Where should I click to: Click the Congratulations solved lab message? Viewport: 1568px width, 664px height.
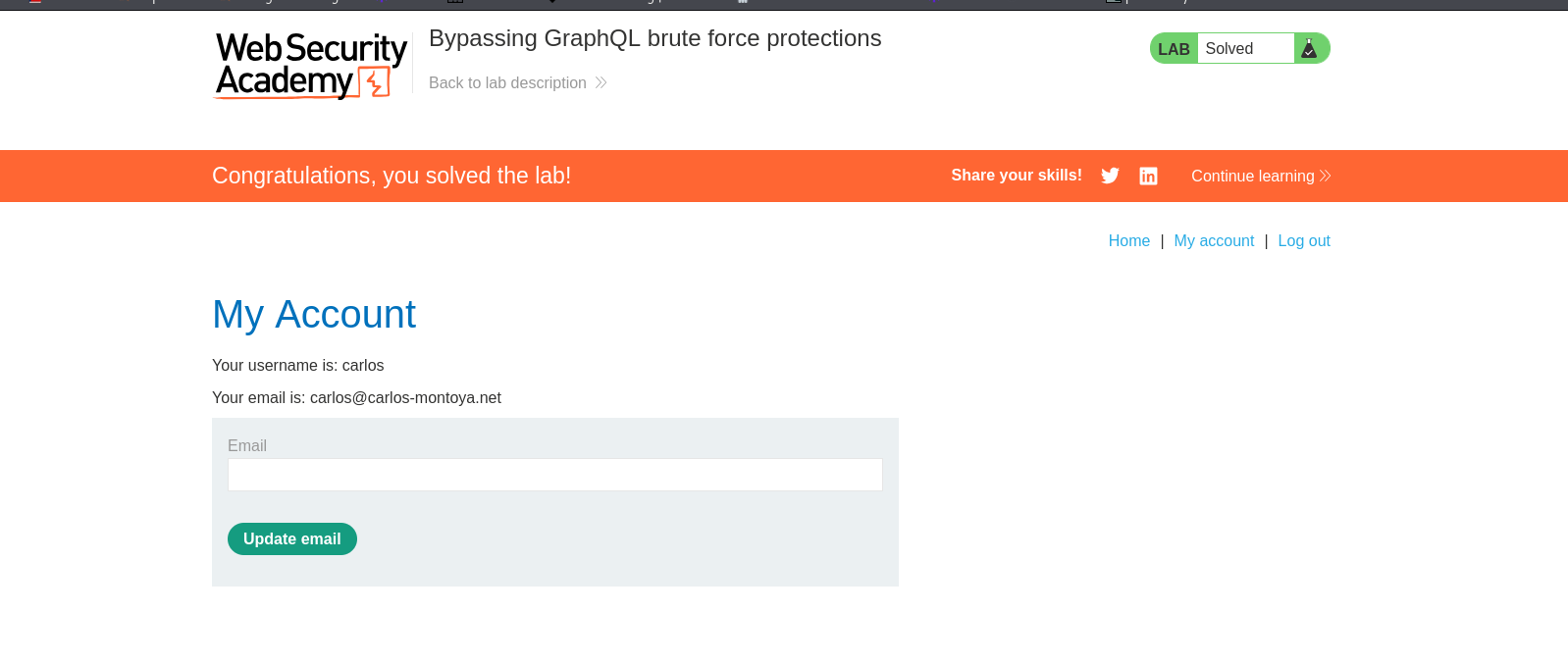[392, 176]
